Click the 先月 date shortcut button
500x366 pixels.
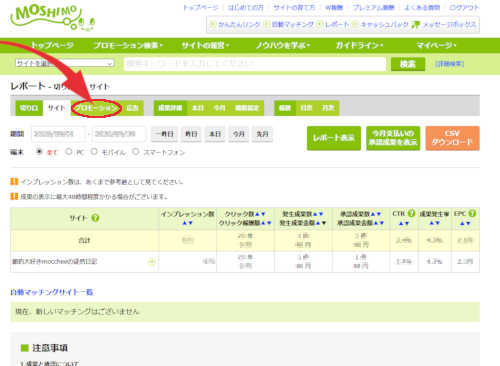[x=262, y=134]
